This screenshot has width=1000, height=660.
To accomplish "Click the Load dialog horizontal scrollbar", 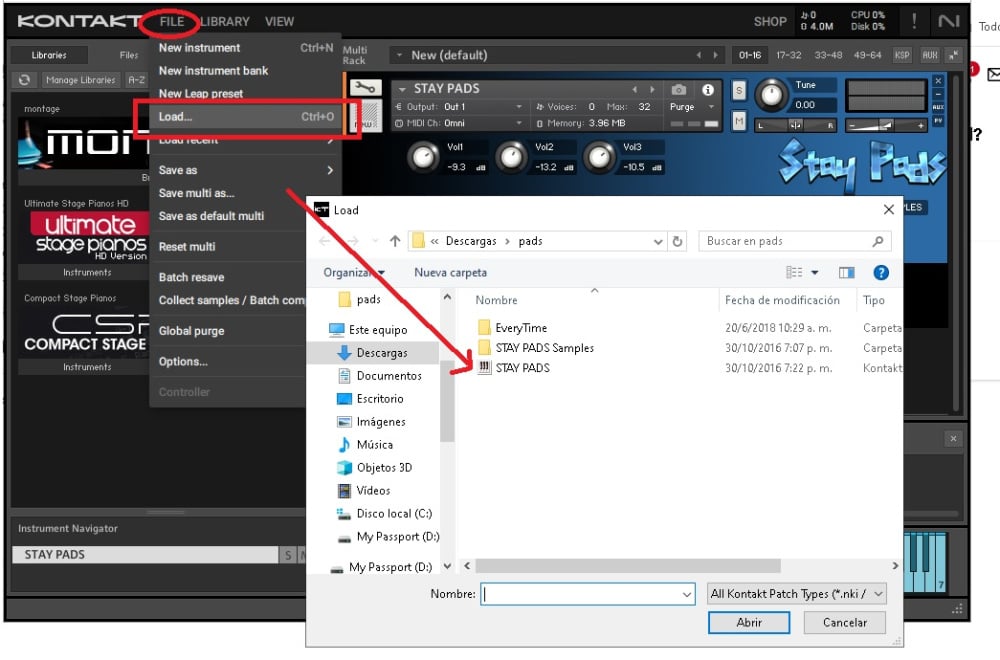I will click(x=628, y=566).
